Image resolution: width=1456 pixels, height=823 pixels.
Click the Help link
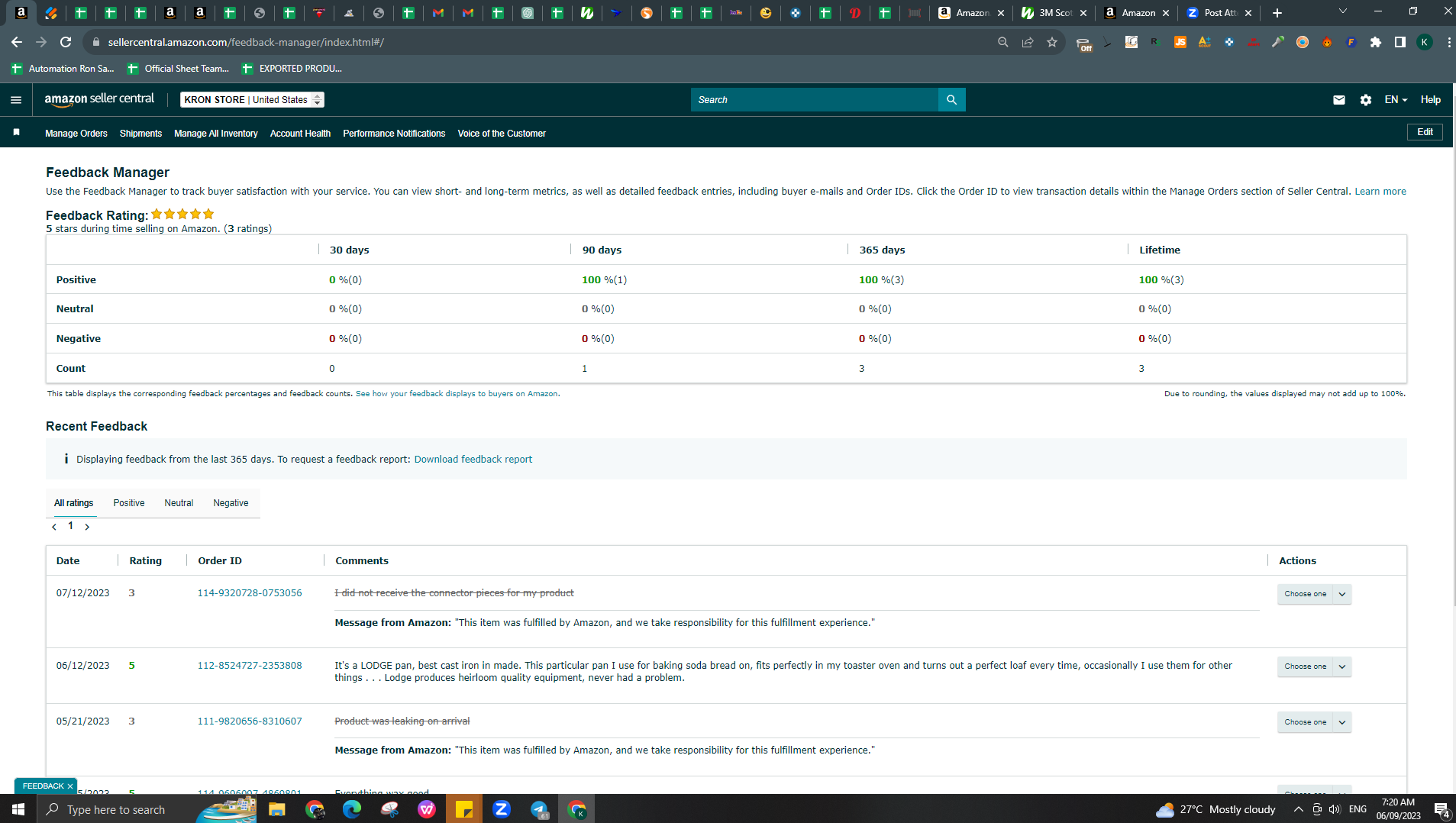(1431, 100)
